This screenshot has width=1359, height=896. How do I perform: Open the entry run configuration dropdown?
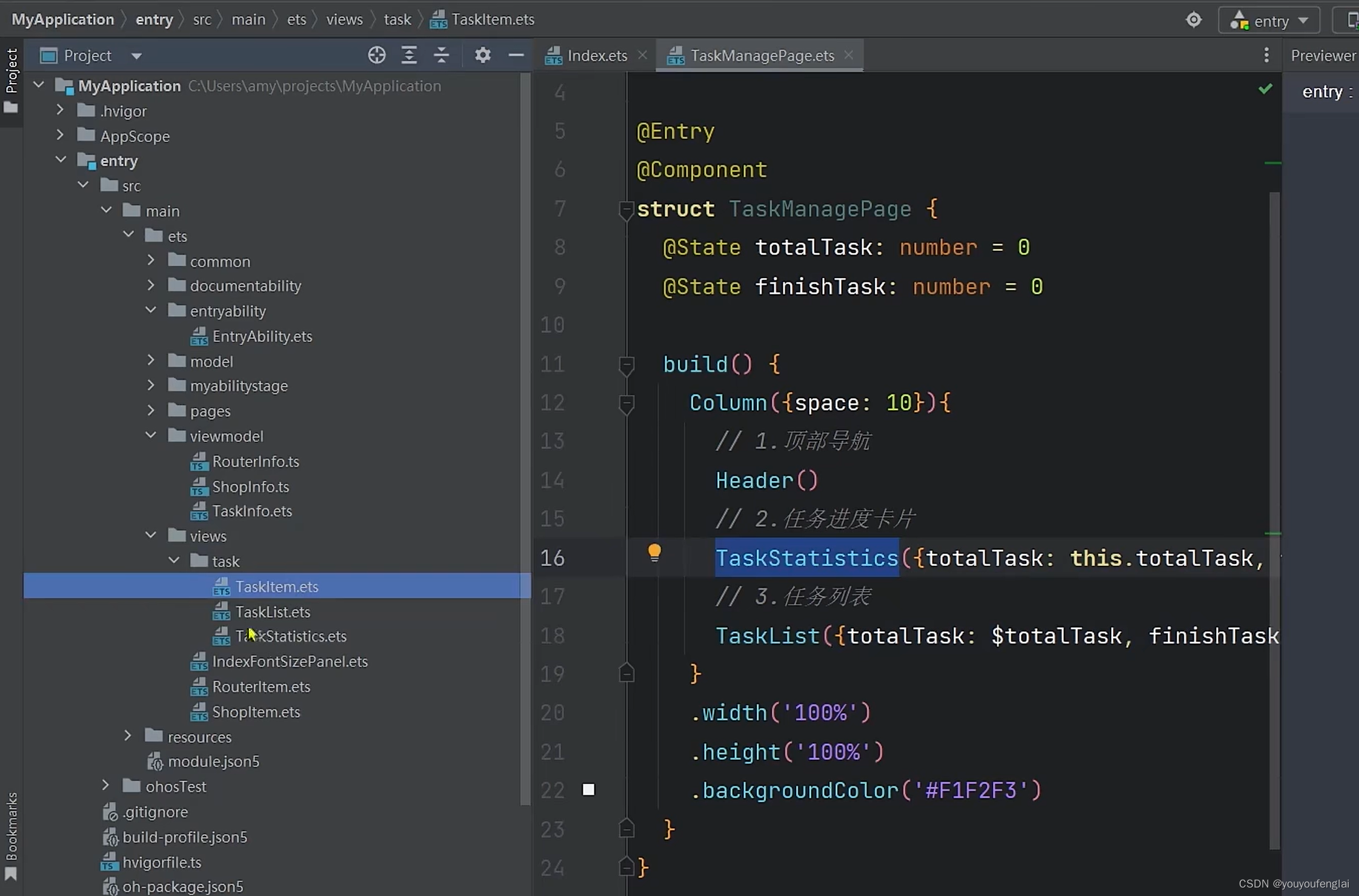coord(1269,21)
